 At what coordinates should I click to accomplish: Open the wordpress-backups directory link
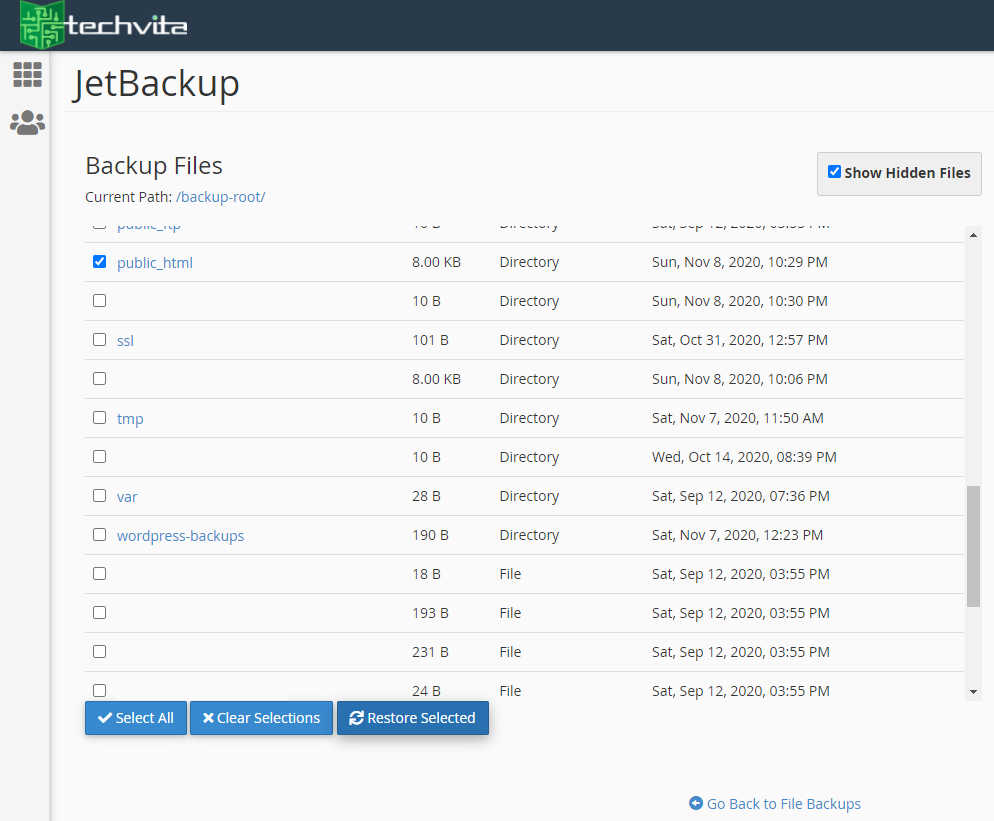point(180,535)
